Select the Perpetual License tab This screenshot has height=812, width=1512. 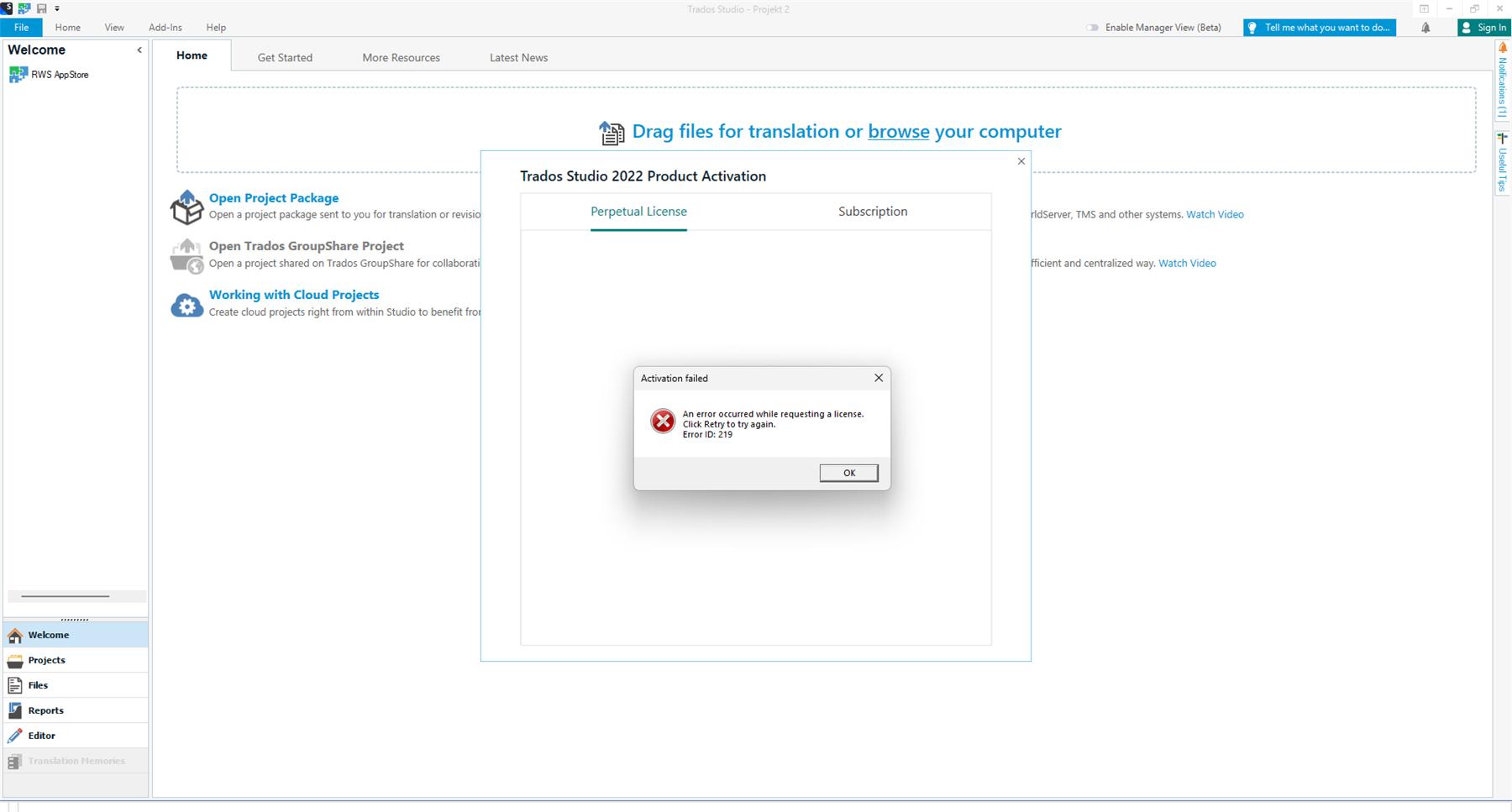click(638, 212)
